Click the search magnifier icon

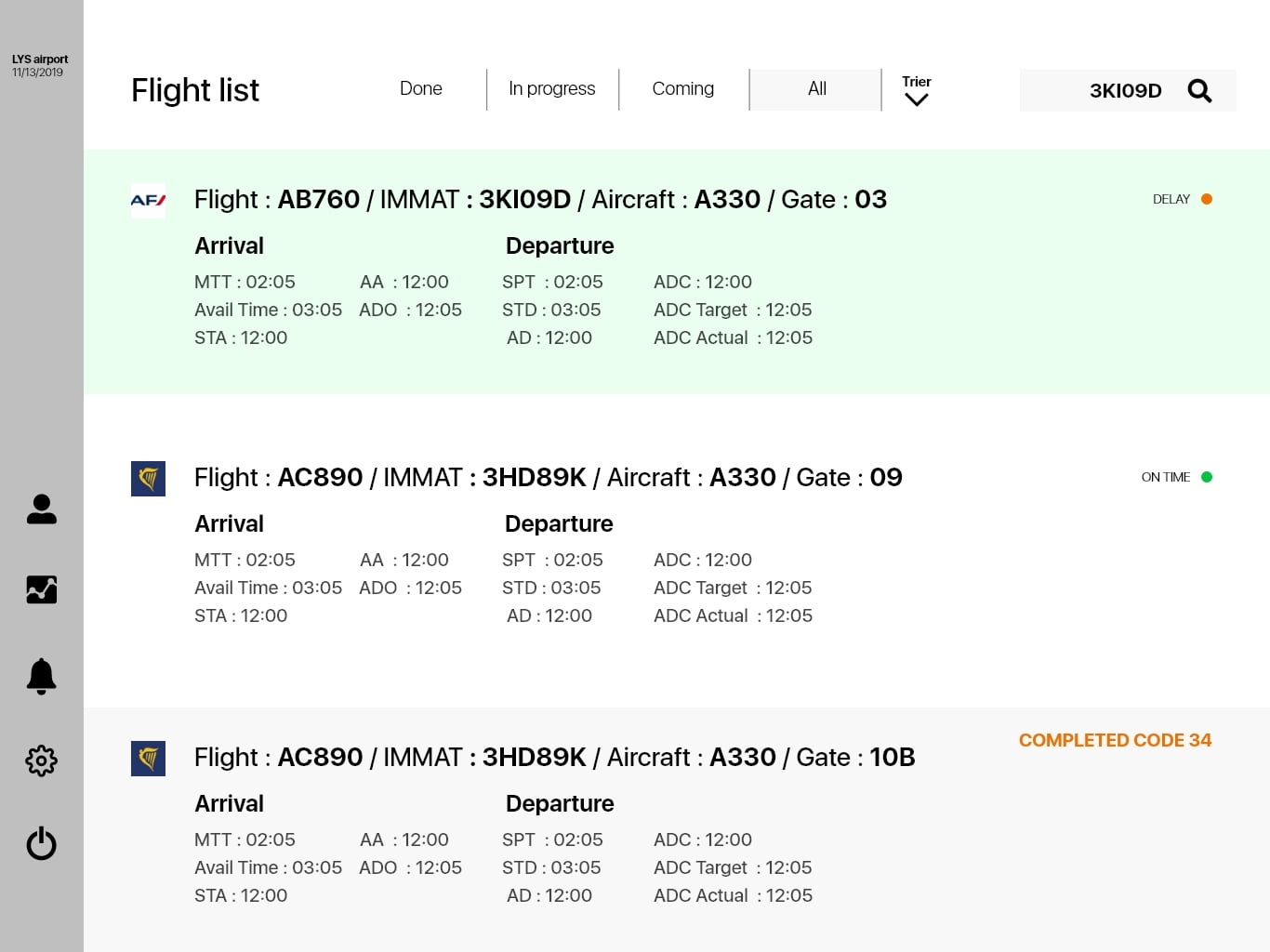tap(1199, 90)
